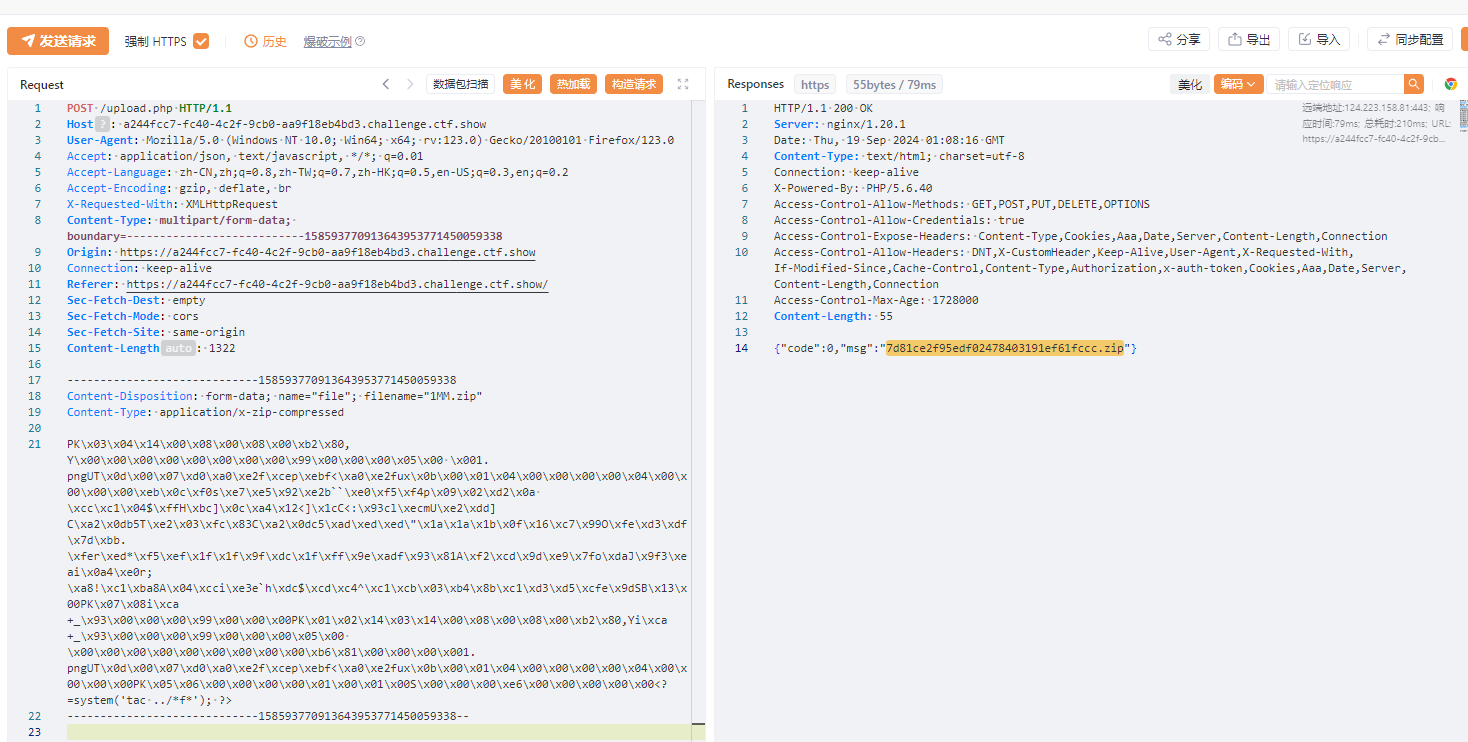Click the 55bytes / 79ms response tag
Viewport: 1468px width, 742px height.
(894, 84)
